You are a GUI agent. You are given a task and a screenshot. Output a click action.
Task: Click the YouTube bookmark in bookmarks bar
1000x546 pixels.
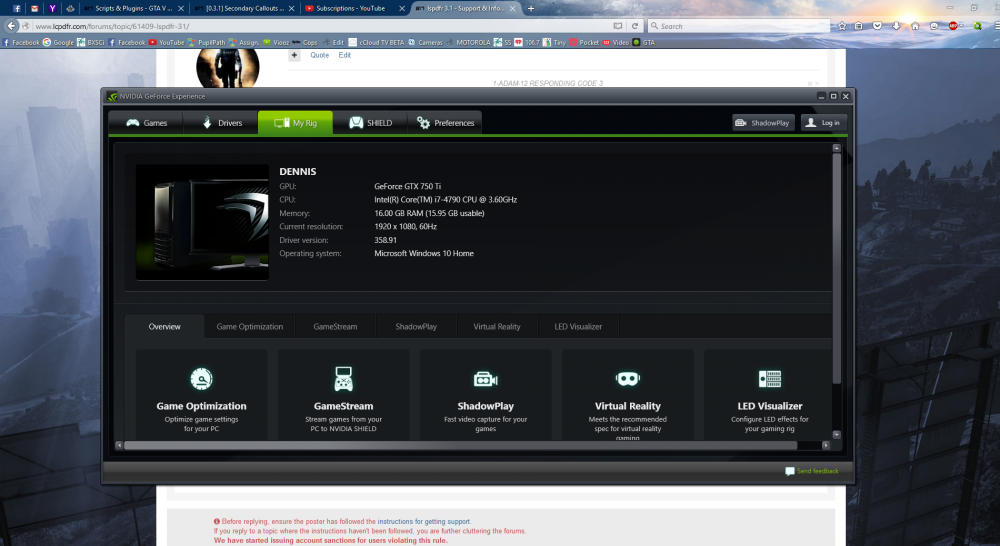tap(166, 42)
